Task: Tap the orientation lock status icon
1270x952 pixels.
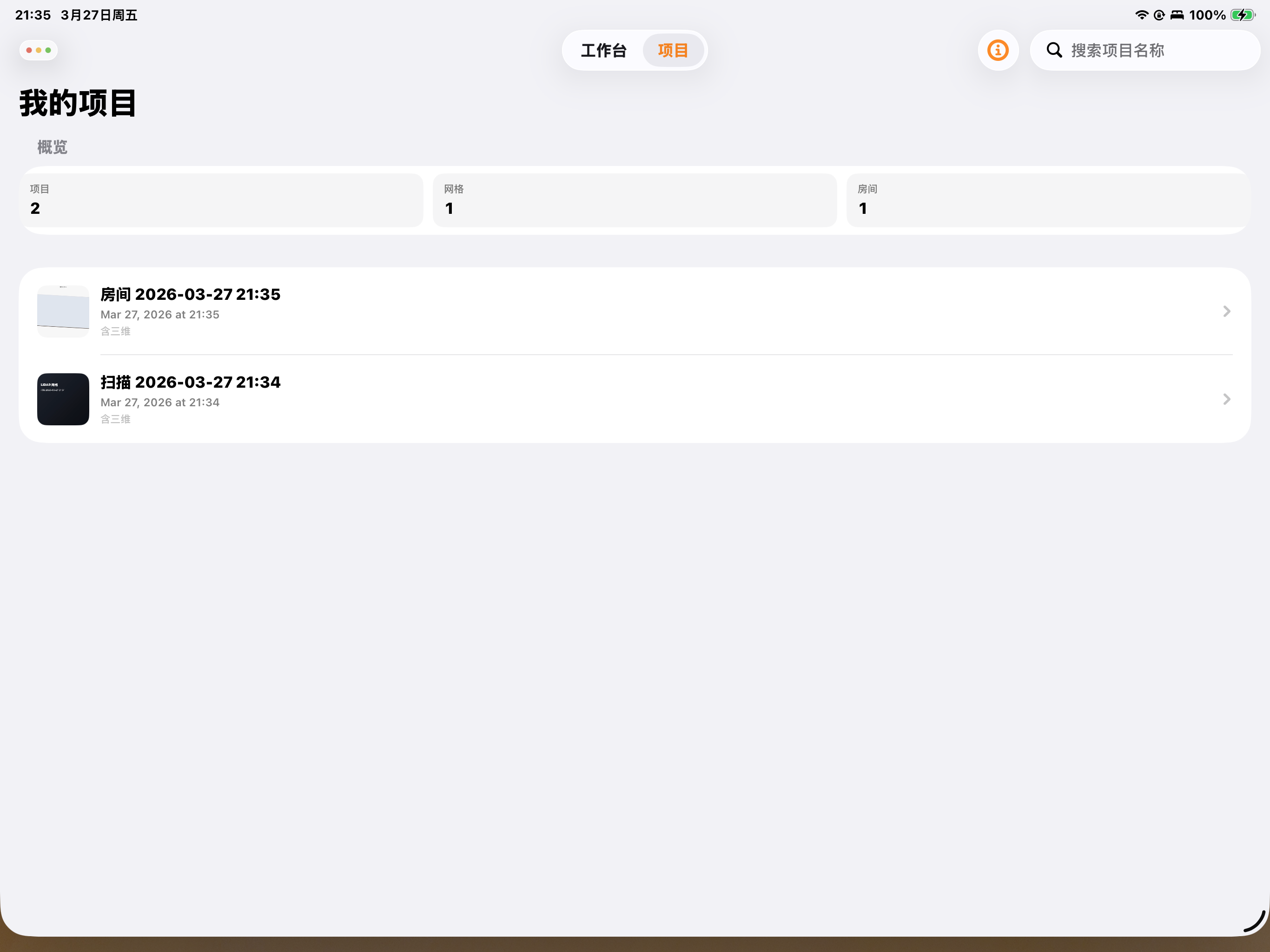Action: pos(1159,15)
